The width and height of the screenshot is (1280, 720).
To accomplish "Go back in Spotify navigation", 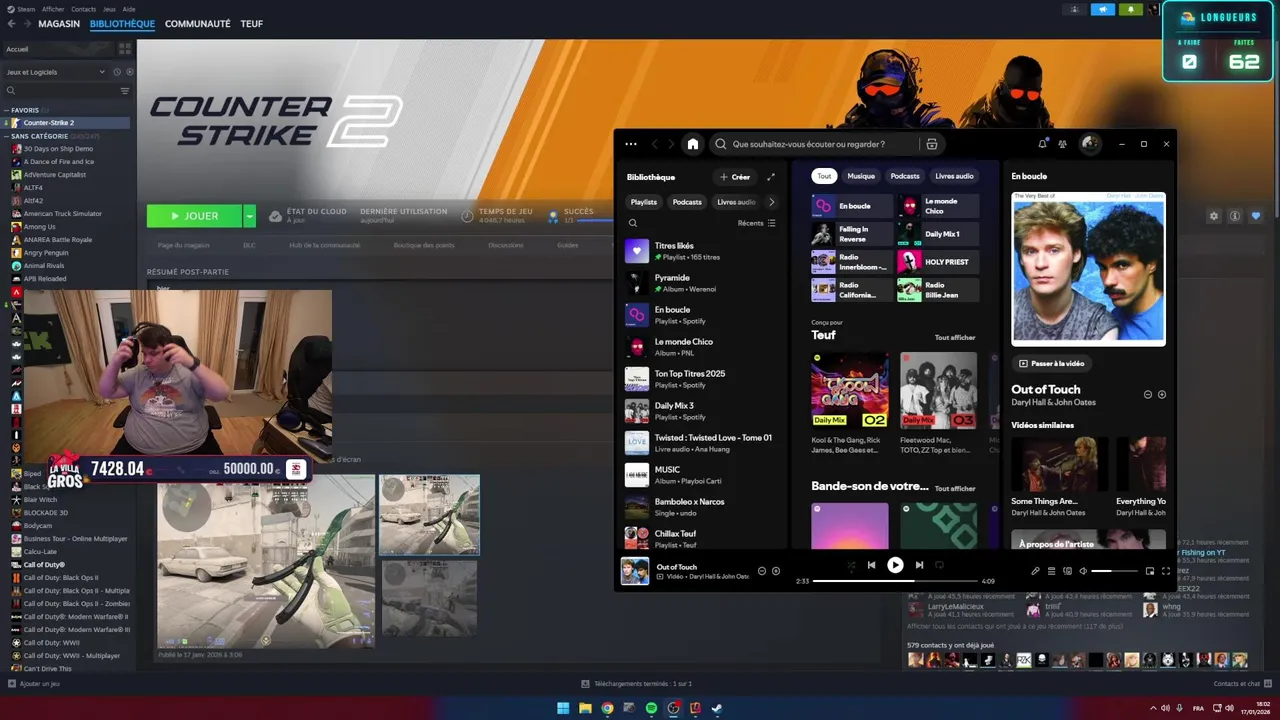I will (x=655, y=144).
